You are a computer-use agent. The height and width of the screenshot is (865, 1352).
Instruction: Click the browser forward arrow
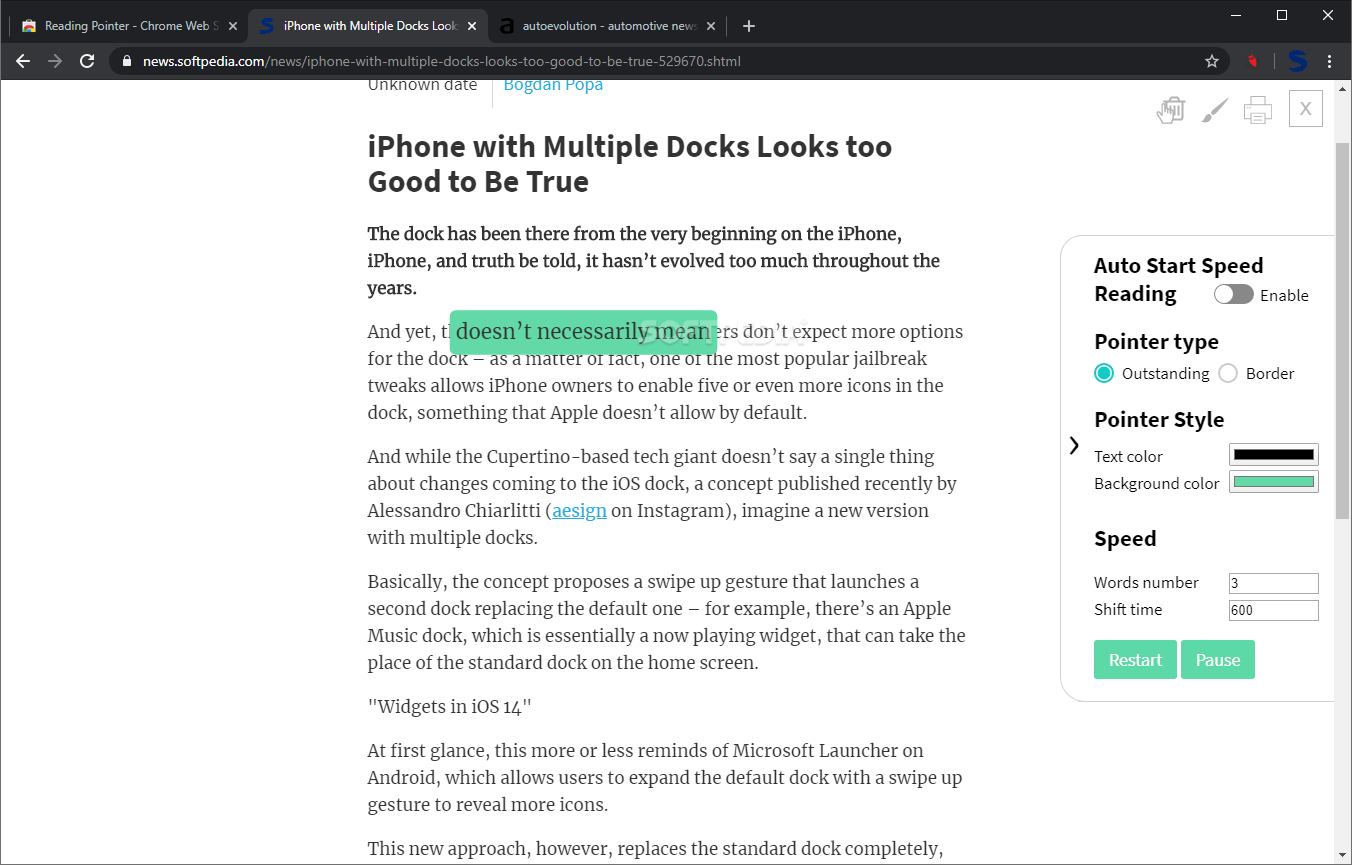pos(55,61)
